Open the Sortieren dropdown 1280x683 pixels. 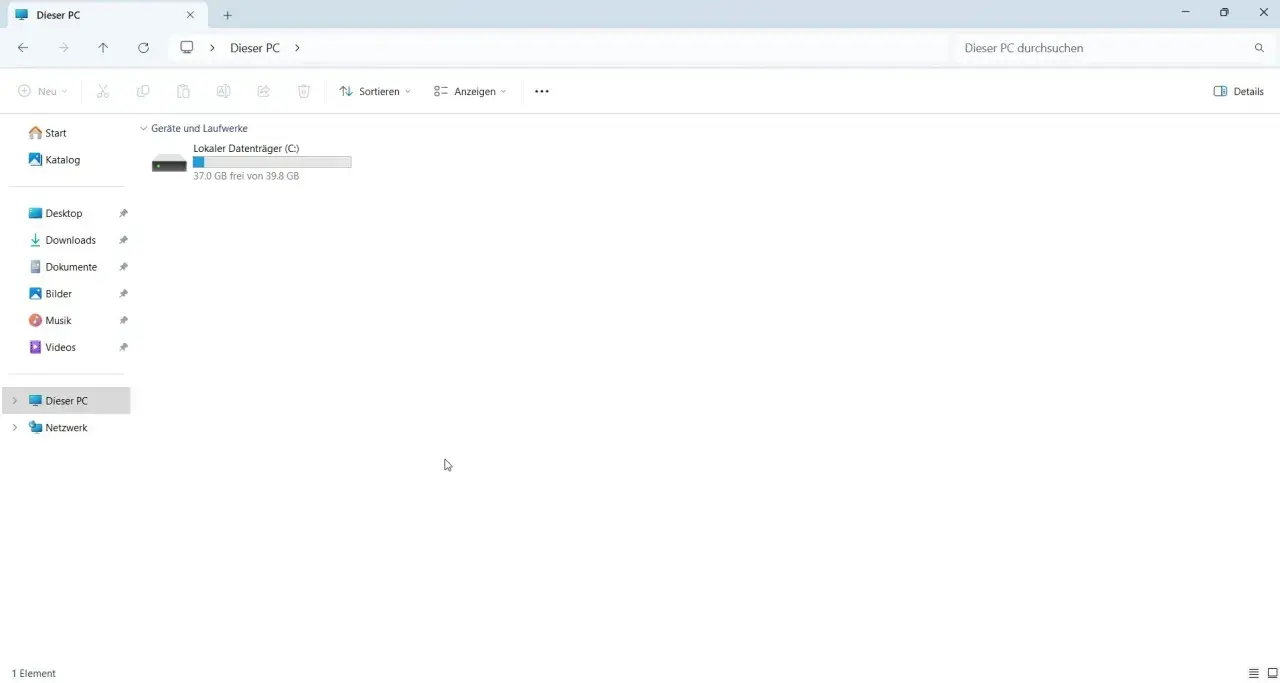click(x=375, y=91)
